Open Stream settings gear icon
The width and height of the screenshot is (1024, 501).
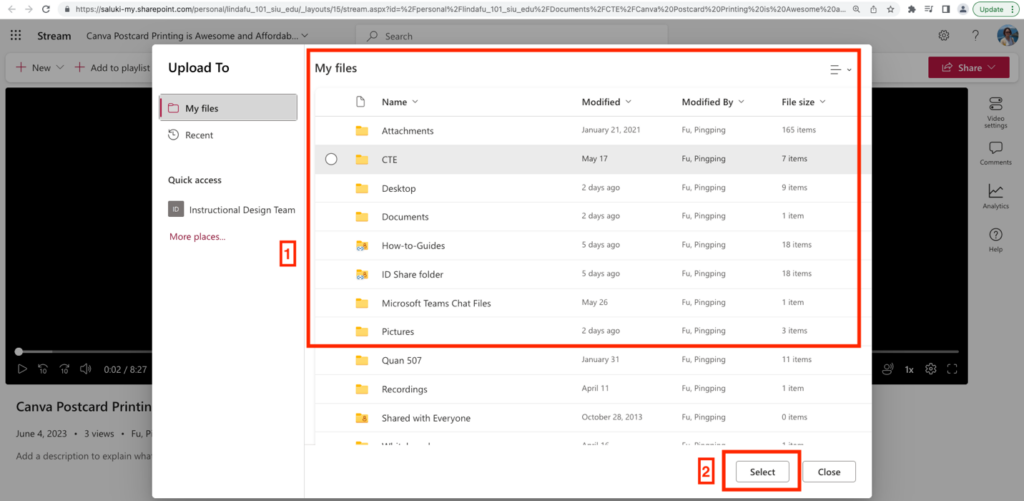[944, 35]
